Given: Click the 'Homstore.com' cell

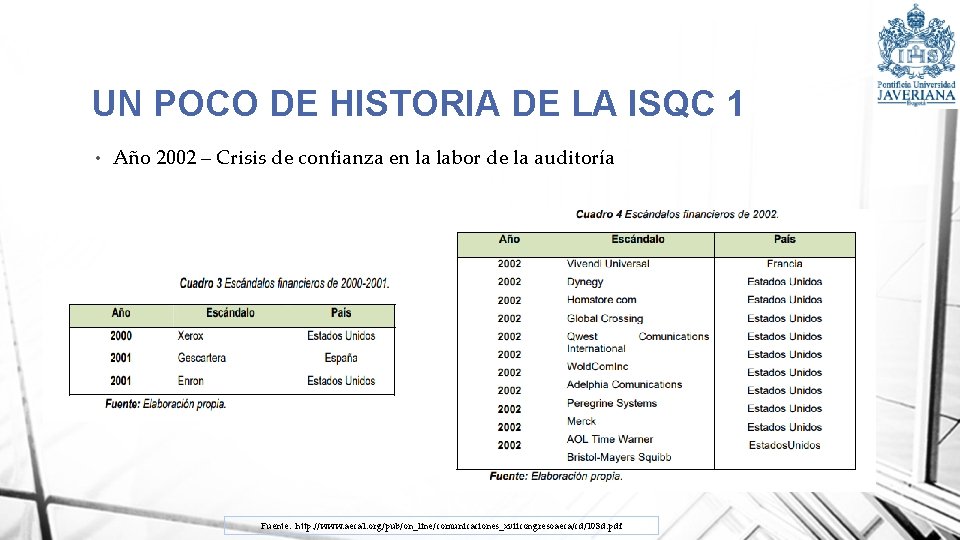Looking at the screenshot, I should coord(601,300).
